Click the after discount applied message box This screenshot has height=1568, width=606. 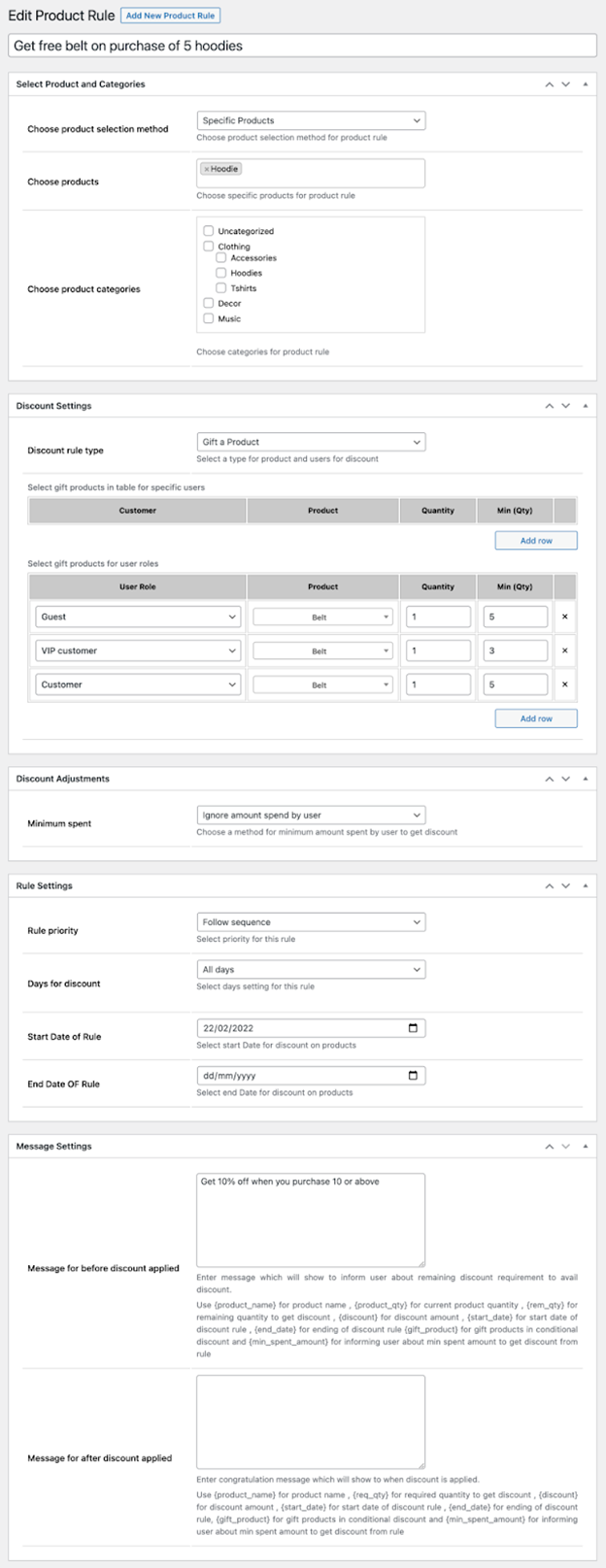click(311, 1421)
